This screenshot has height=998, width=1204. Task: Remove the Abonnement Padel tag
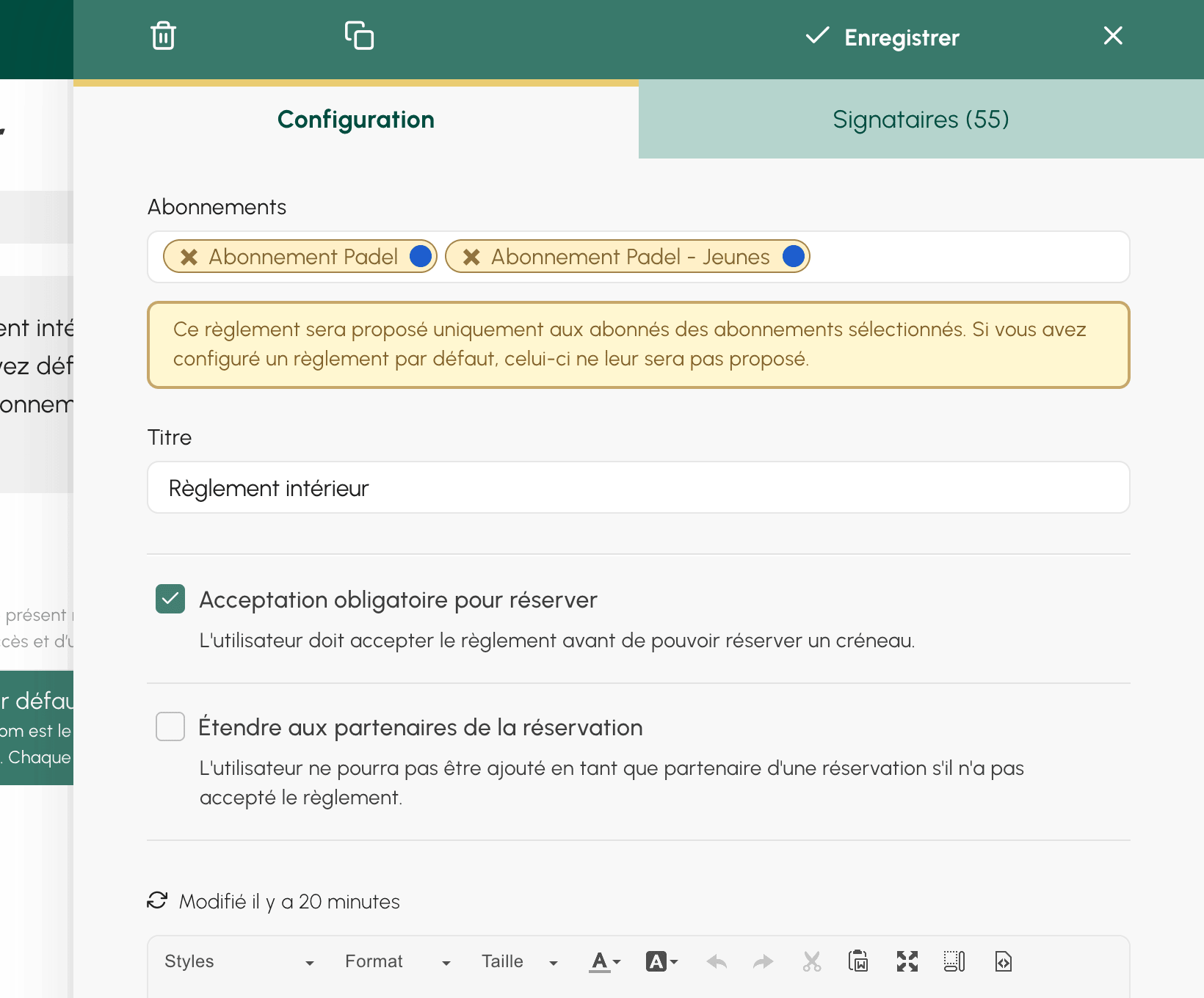pyautogui.click(x=189, y=257)
